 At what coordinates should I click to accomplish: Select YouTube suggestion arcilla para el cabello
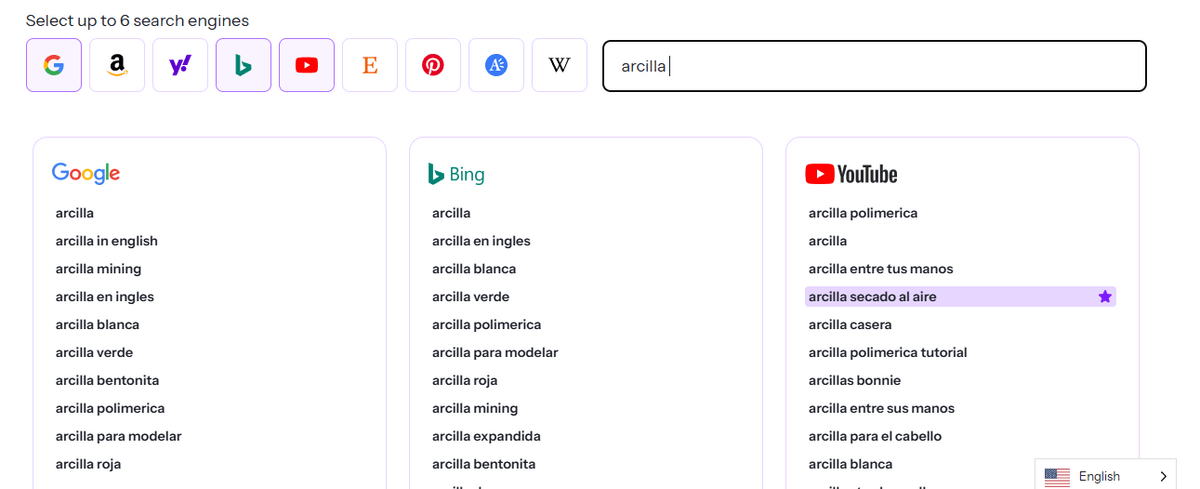pyautogui.click(x=875, y=437)
